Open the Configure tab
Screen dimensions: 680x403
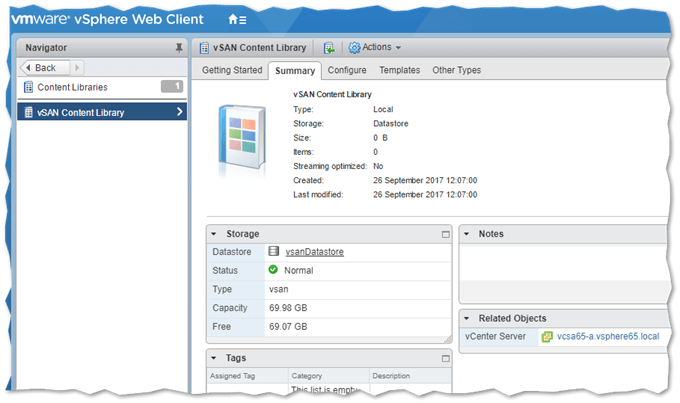(347, 70)
